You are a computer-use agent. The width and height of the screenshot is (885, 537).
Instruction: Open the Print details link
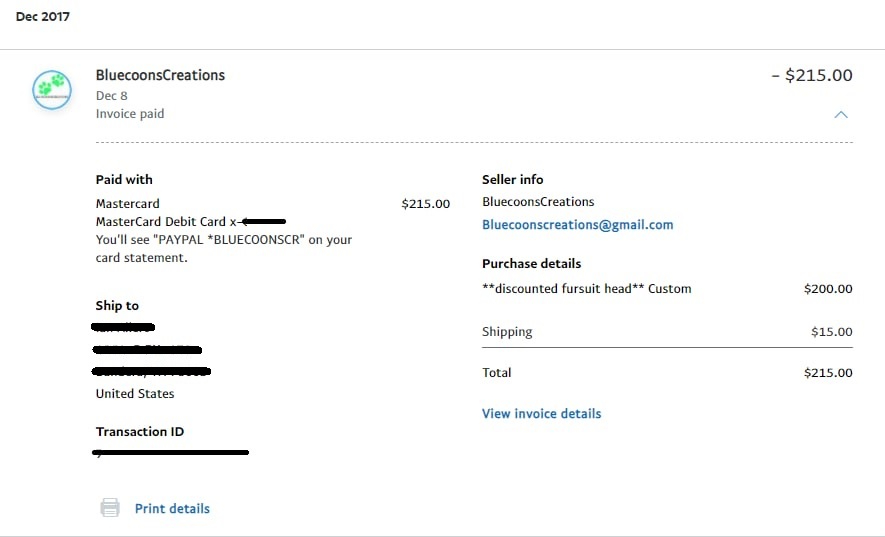(x=172, y=508)
